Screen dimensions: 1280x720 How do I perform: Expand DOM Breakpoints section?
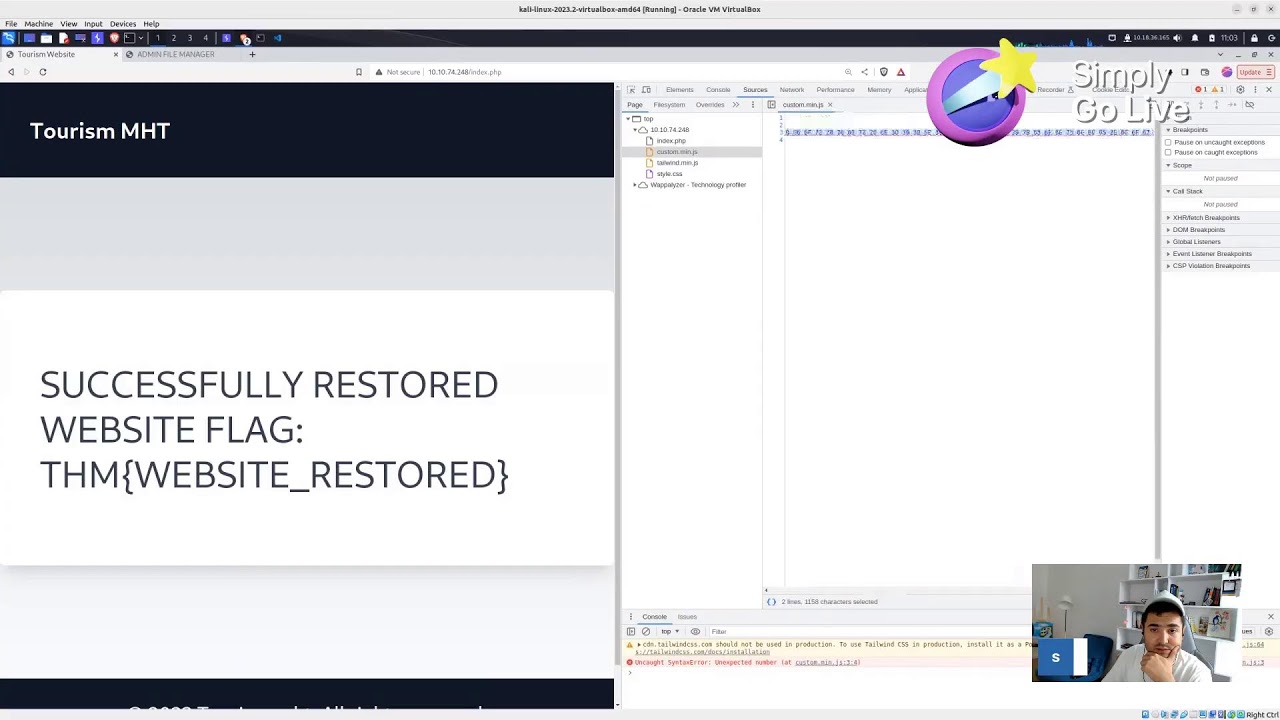tap(1198, 230)
